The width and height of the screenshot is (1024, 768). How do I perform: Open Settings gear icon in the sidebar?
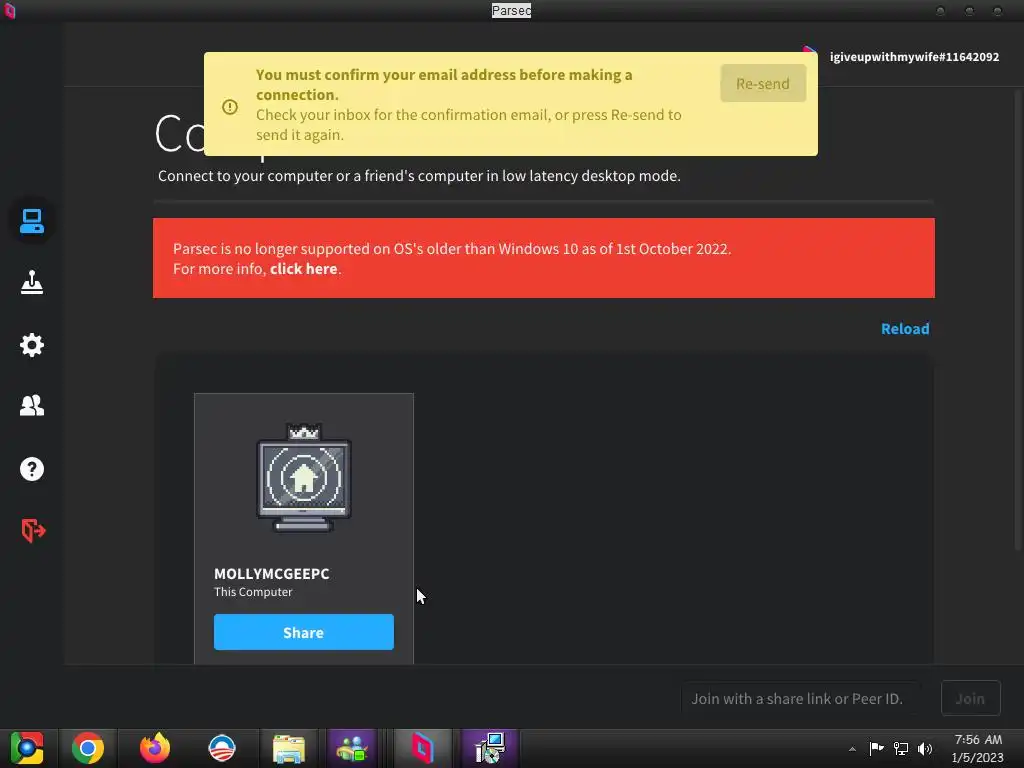pos(31,344)
